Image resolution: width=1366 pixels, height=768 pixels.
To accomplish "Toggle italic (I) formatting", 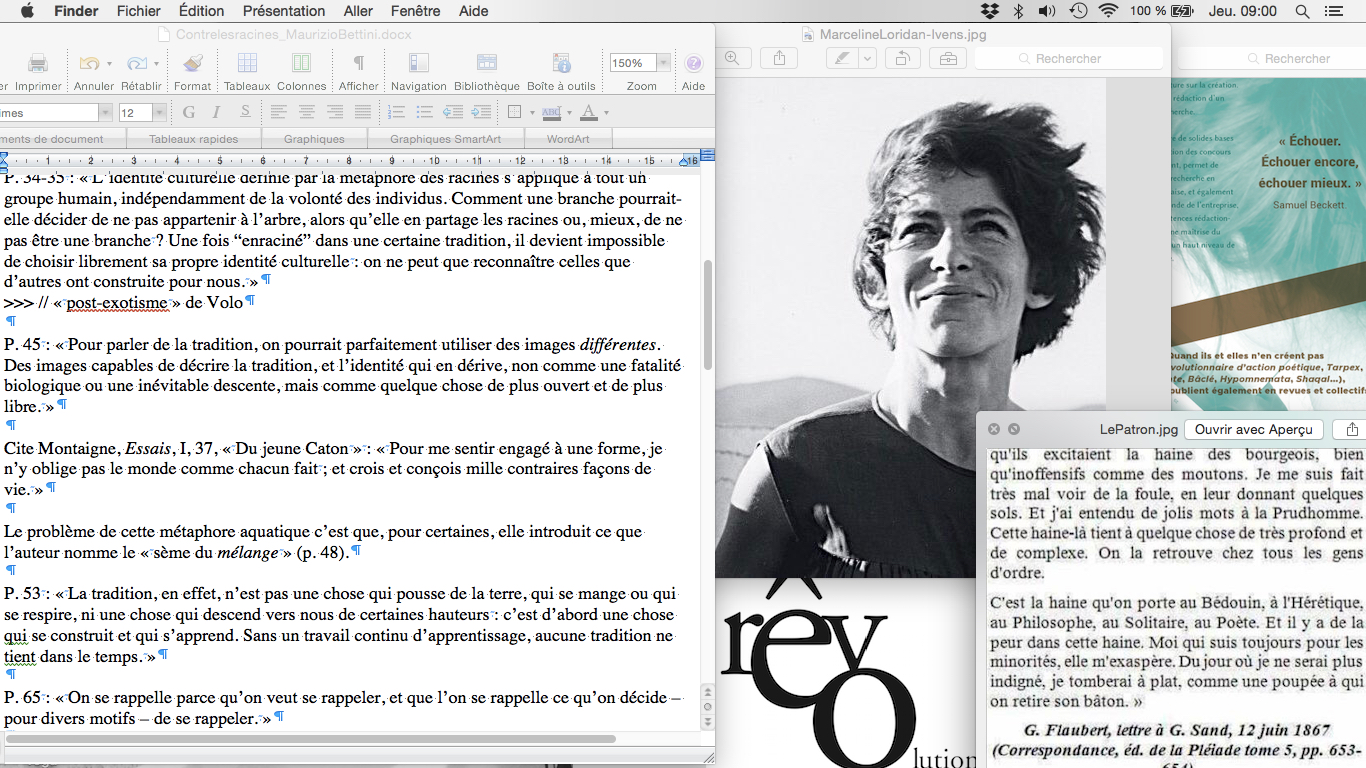I will (x=216, y=112).
